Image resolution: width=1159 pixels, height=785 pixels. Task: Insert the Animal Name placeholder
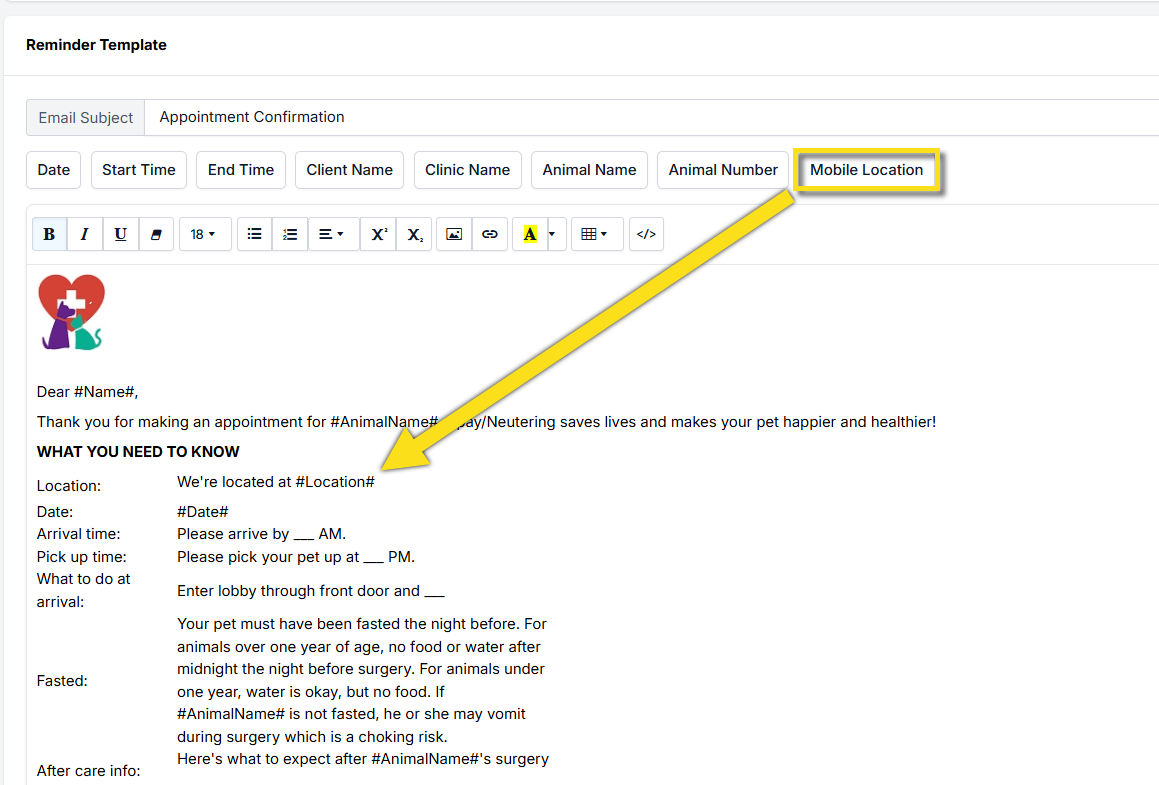[589, 170]
